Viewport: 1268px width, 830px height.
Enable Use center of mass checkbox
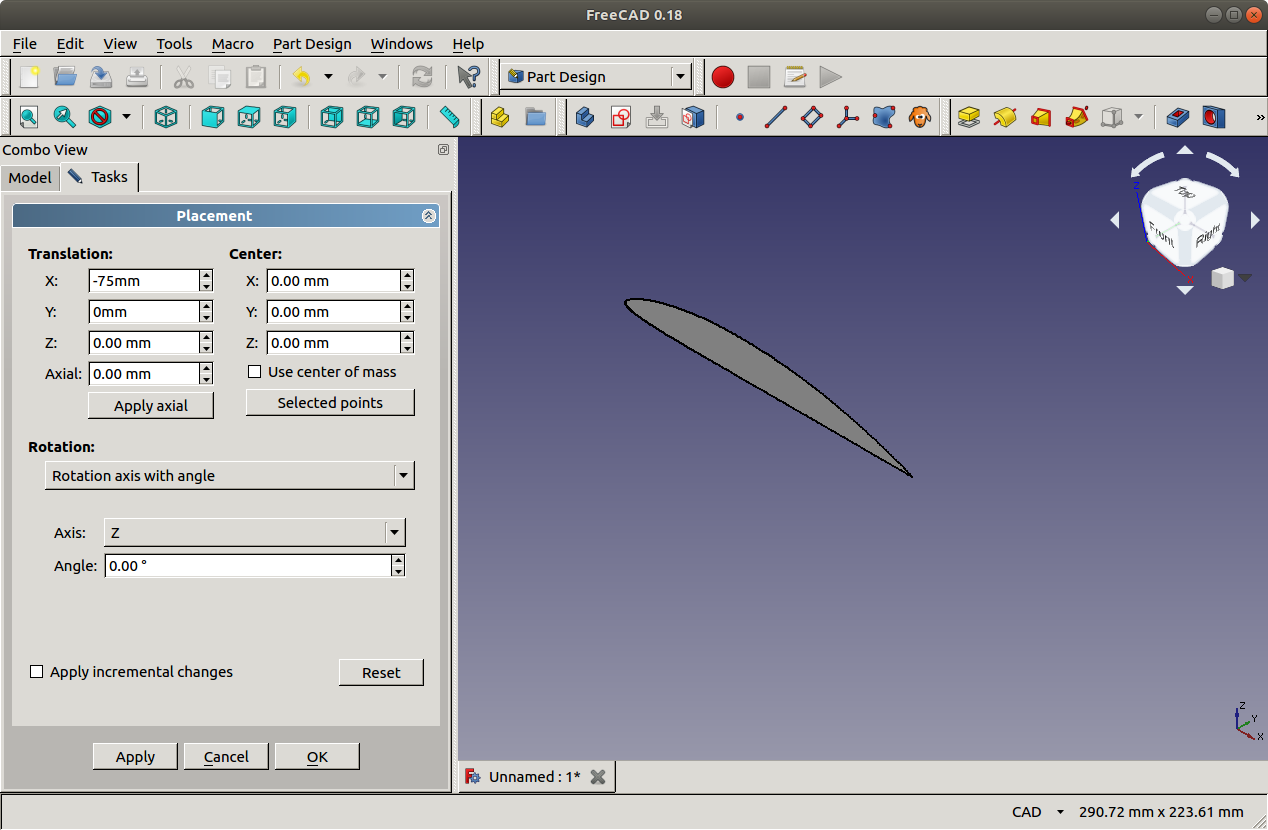tap(255, 372)
